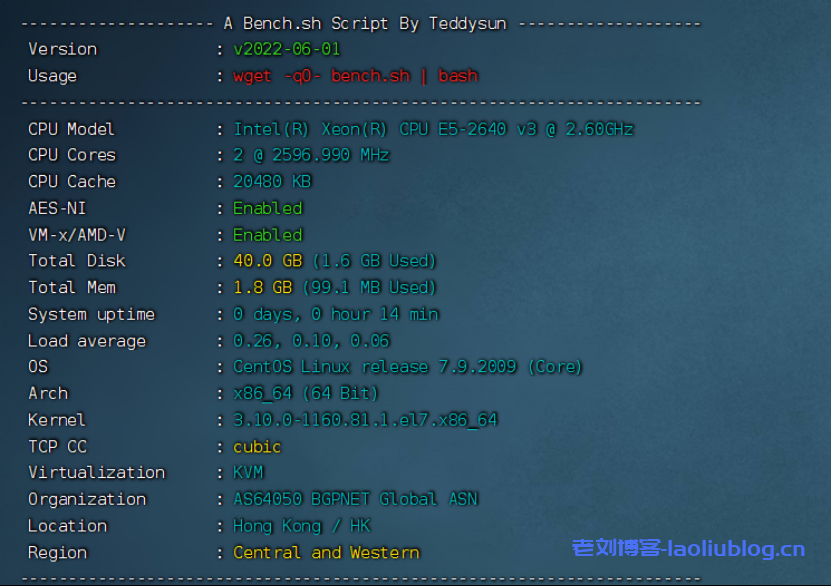Click the Arch value x86_64 (64 Bit)
This screenshot has width=831, height=586.
[306, 394]
